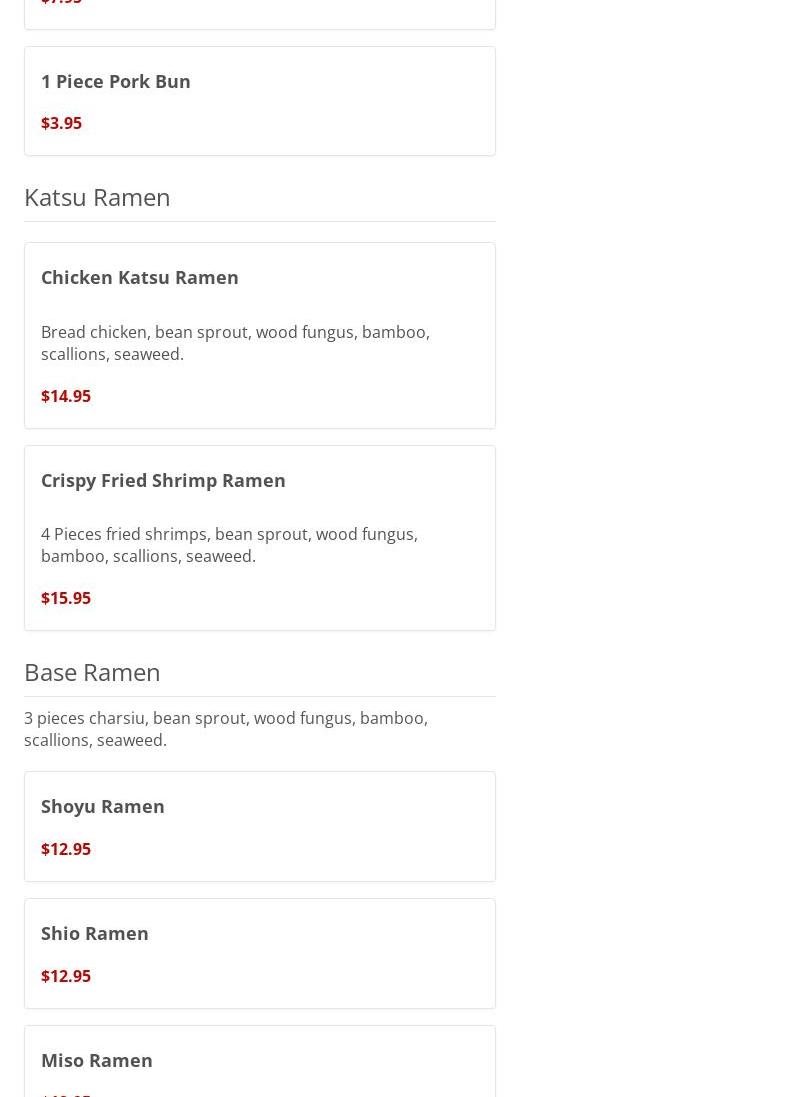The width and height of the screenshot is (785, 1097).
Task: Open the Shoyu Ramen item
Action: 103,806
